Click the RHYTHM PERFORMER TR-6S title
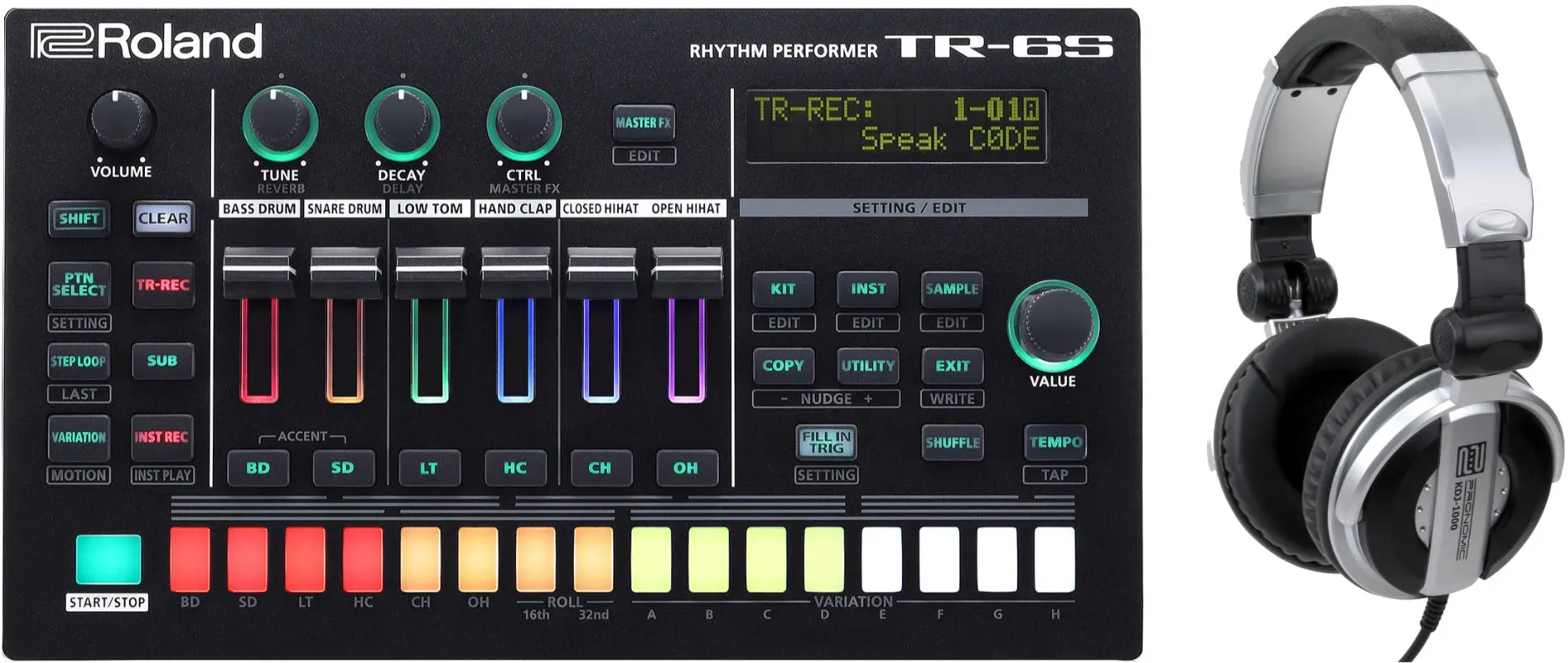 pos(901,47)
